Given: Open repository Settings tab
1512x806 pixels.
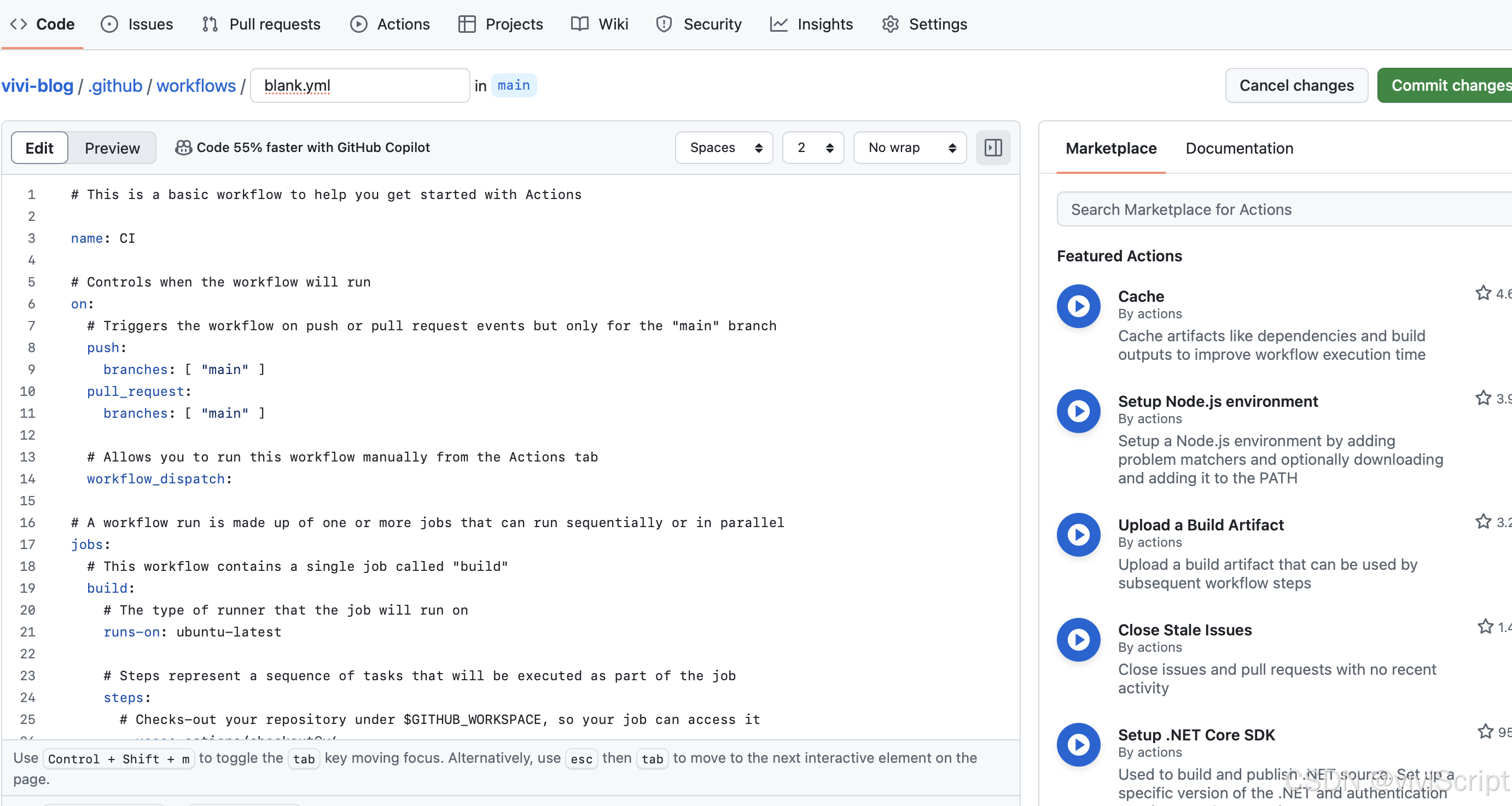Looking at the screenshot, I should point(924,24).
